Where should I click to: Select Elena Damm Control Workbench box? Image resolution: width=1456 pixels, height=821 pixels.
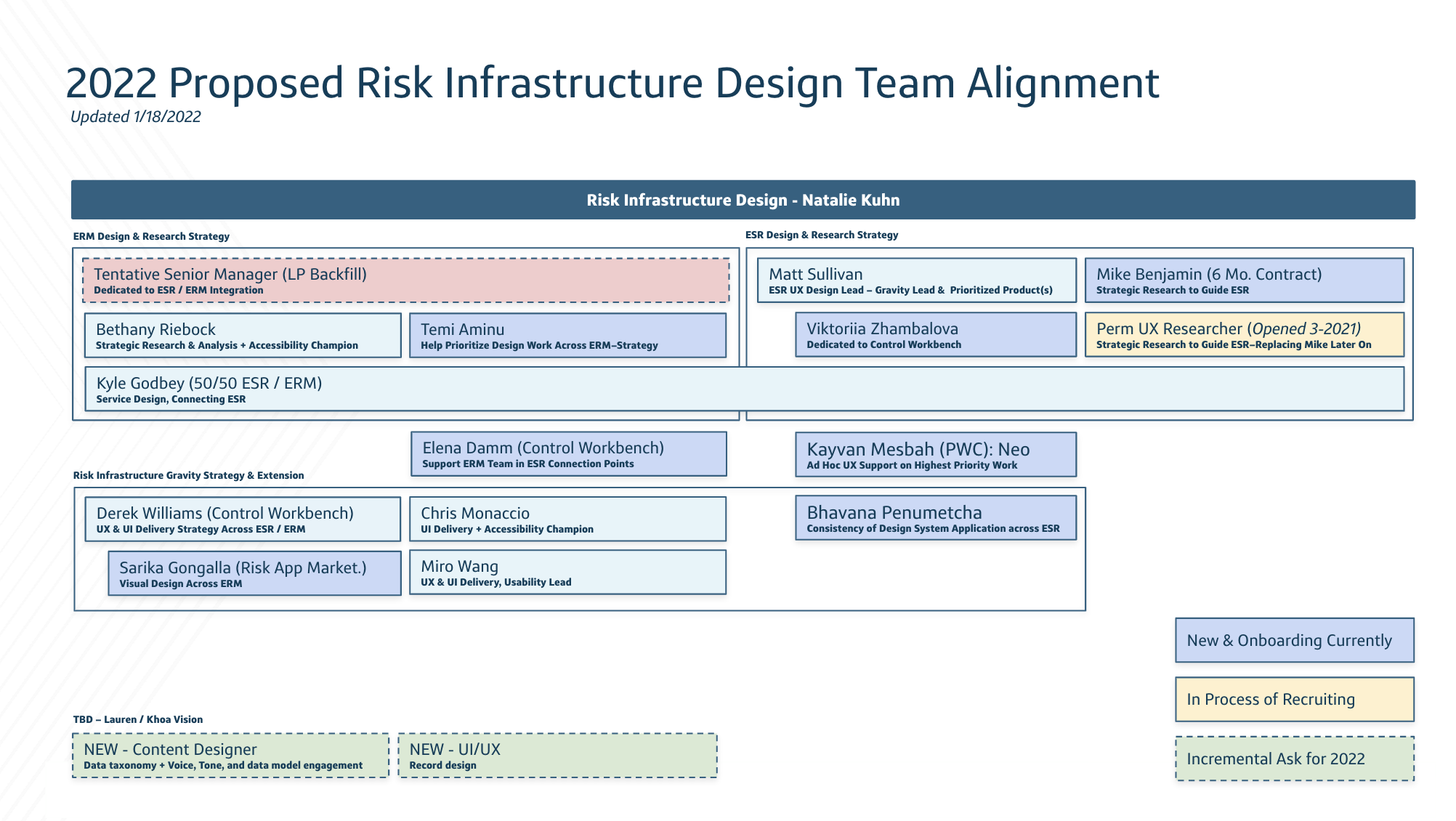(x=568, y=454)
